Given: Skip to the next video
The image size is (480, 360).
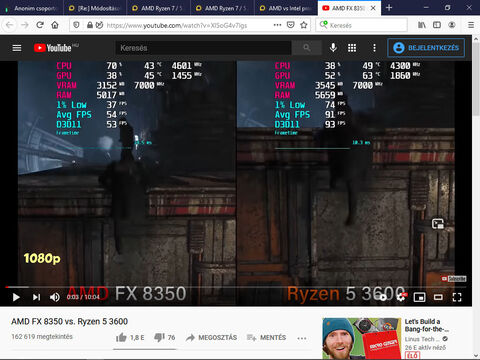Looking at the screenshot, I should tap(36, 297).
